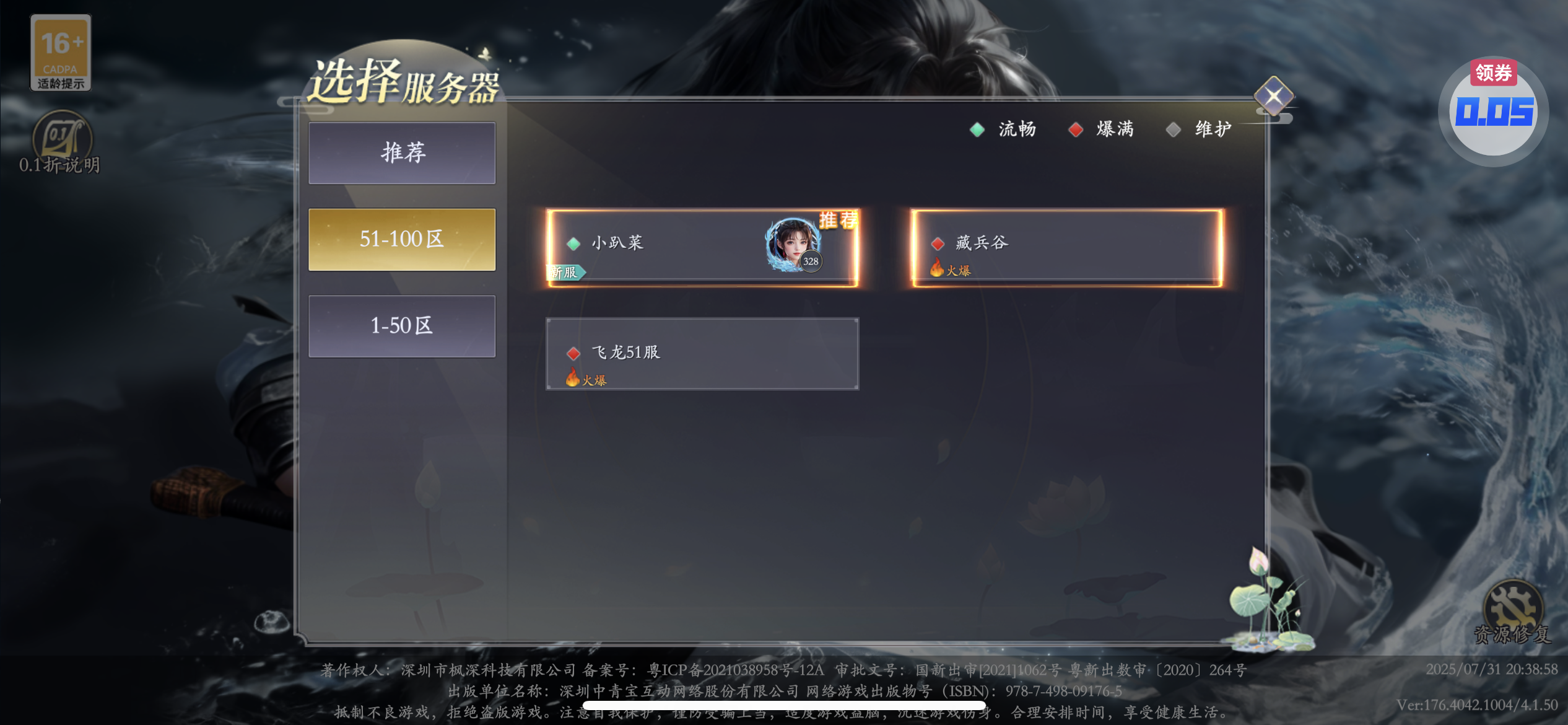Click the 推荐 badge on 小趴菜 server
This screenshot has height=725, width=1568.
click(x=838, y=220)
